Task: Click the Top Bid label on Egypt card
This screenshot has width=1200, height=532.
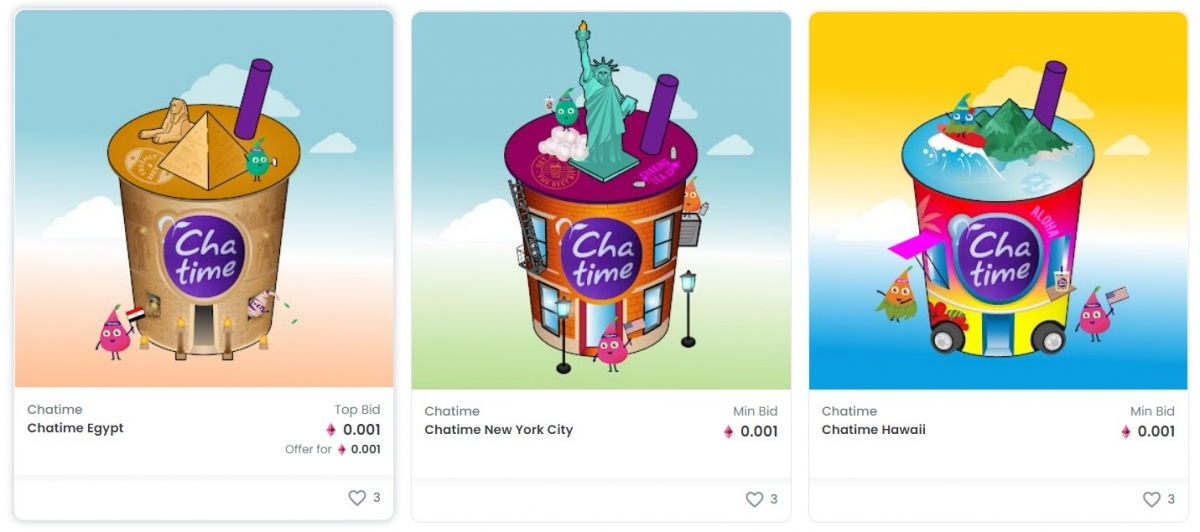Action: (x=357, y=409)
